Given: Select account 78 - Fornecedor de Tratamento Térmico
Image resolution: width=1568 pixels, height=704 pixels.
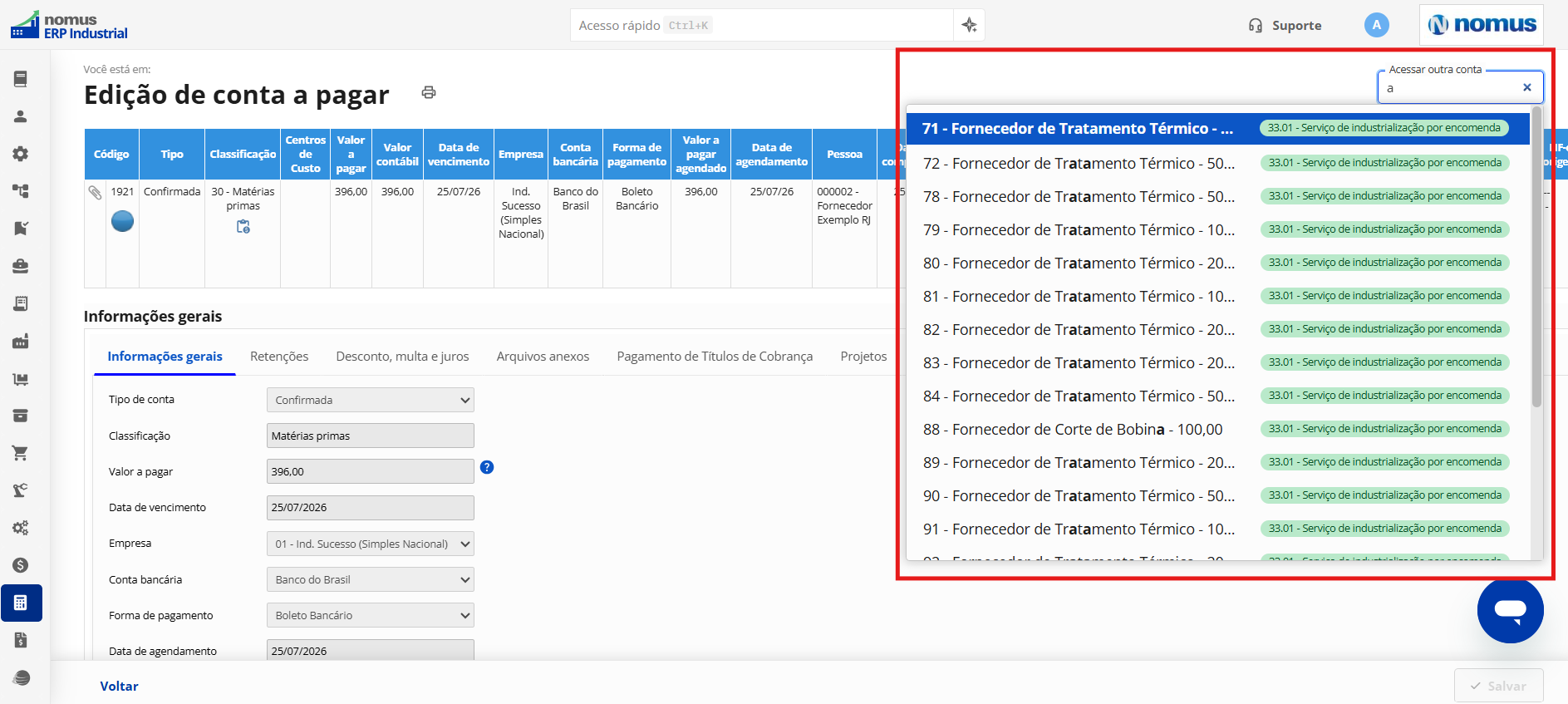Looking at the screenshot, I should [1218, 196].
